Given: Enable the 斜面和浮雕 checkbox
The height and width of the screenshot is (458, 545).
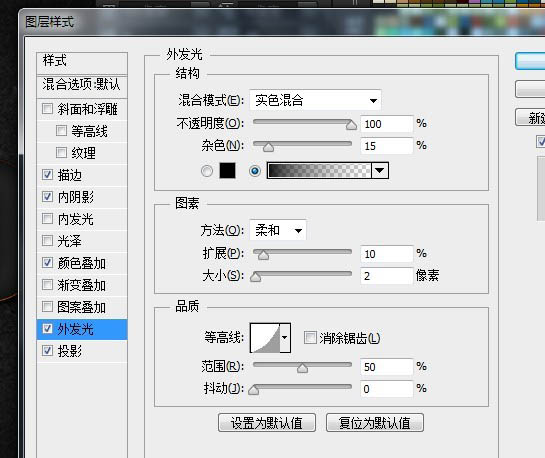Looking at the screenshot, I should coord(47,109).
